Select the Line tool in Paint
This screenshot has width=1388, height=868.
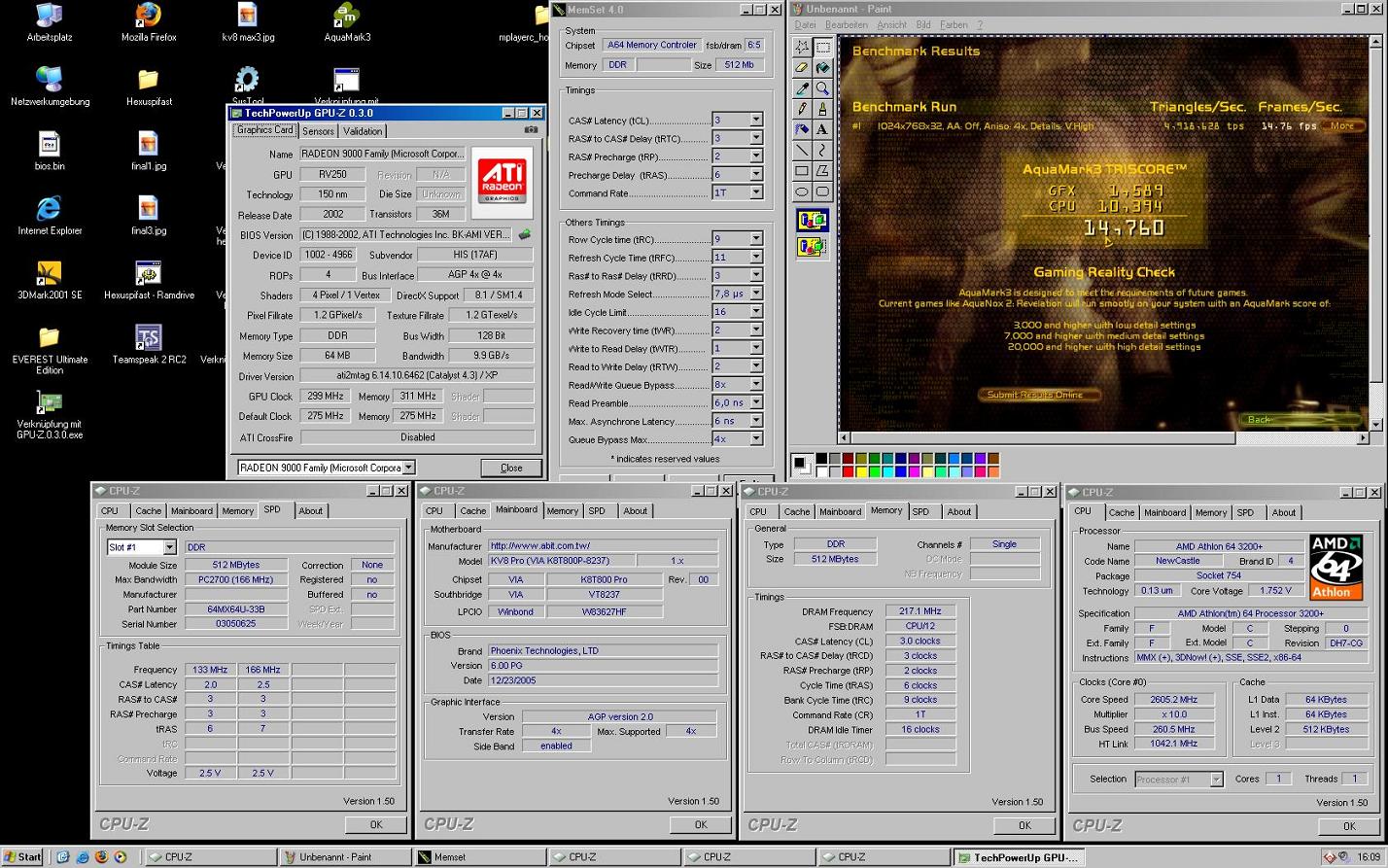point(802,150)
